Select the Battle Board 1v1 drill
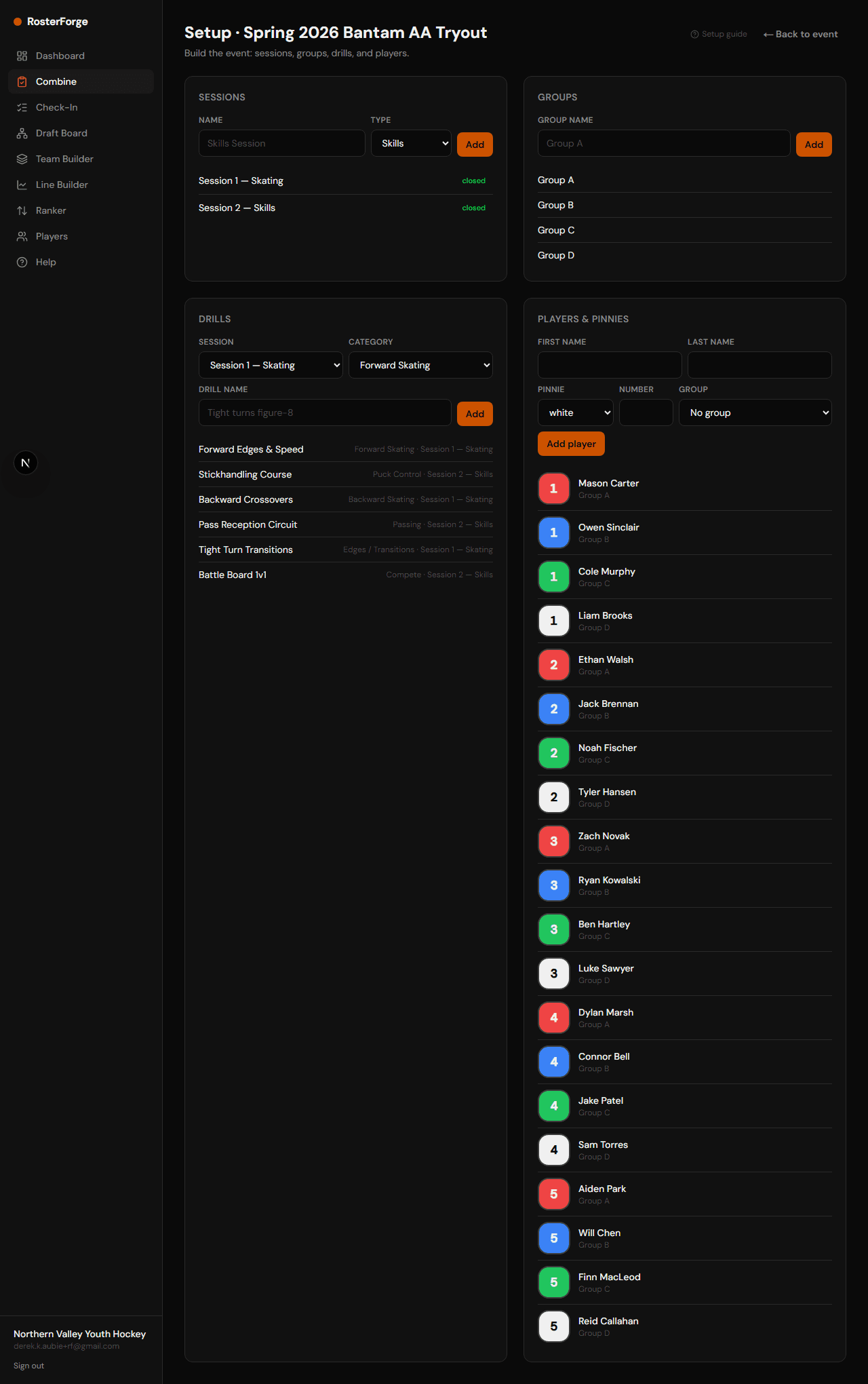This screenshot has width=868, height=1384. [346, 575]
